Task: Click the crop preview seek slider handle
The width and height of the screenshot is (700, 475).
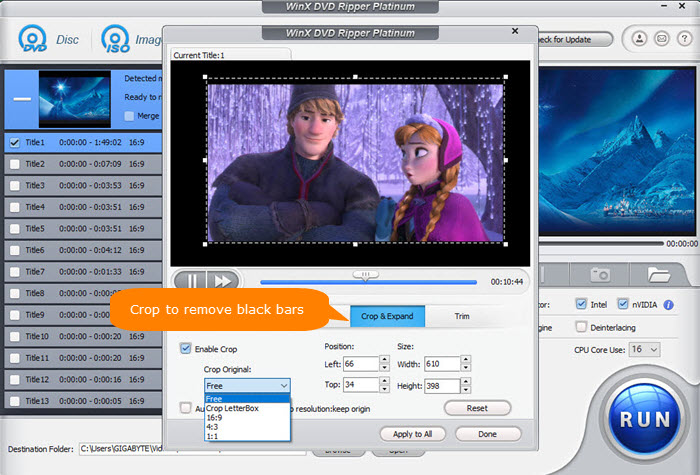Action: pos(366,275)
